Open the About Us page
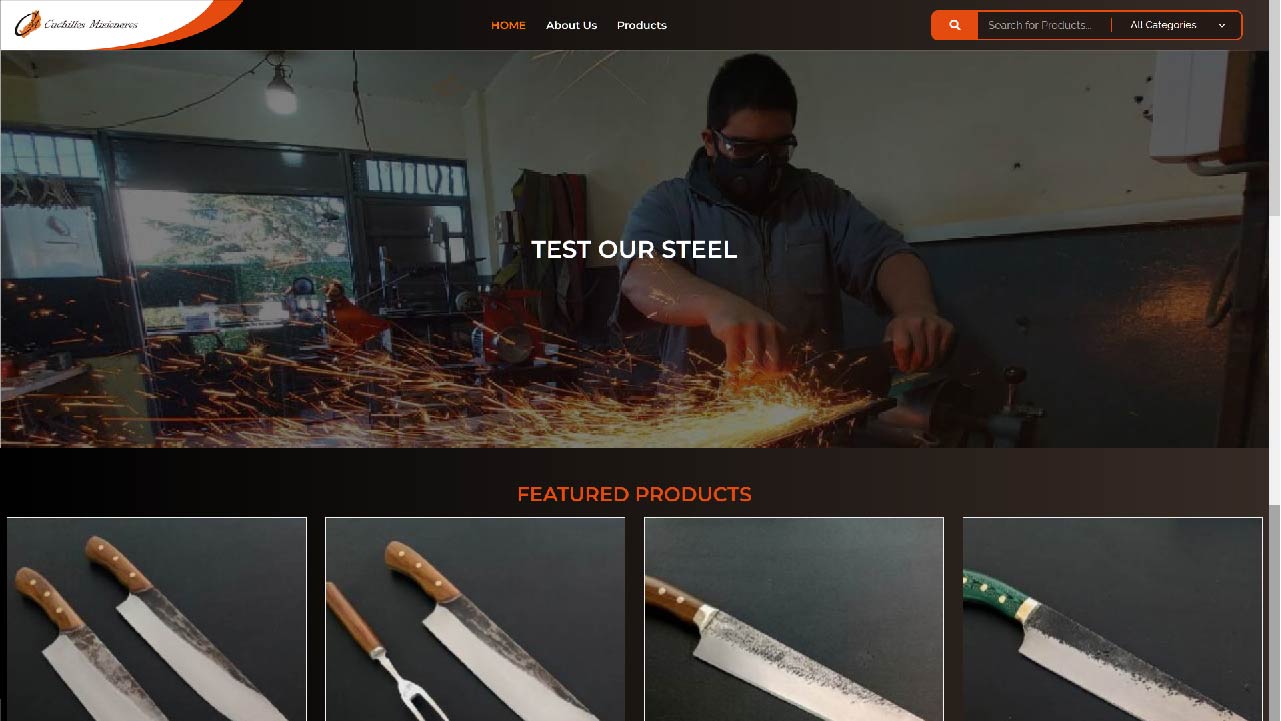The image size is (1281, 721). pos(571,25)
